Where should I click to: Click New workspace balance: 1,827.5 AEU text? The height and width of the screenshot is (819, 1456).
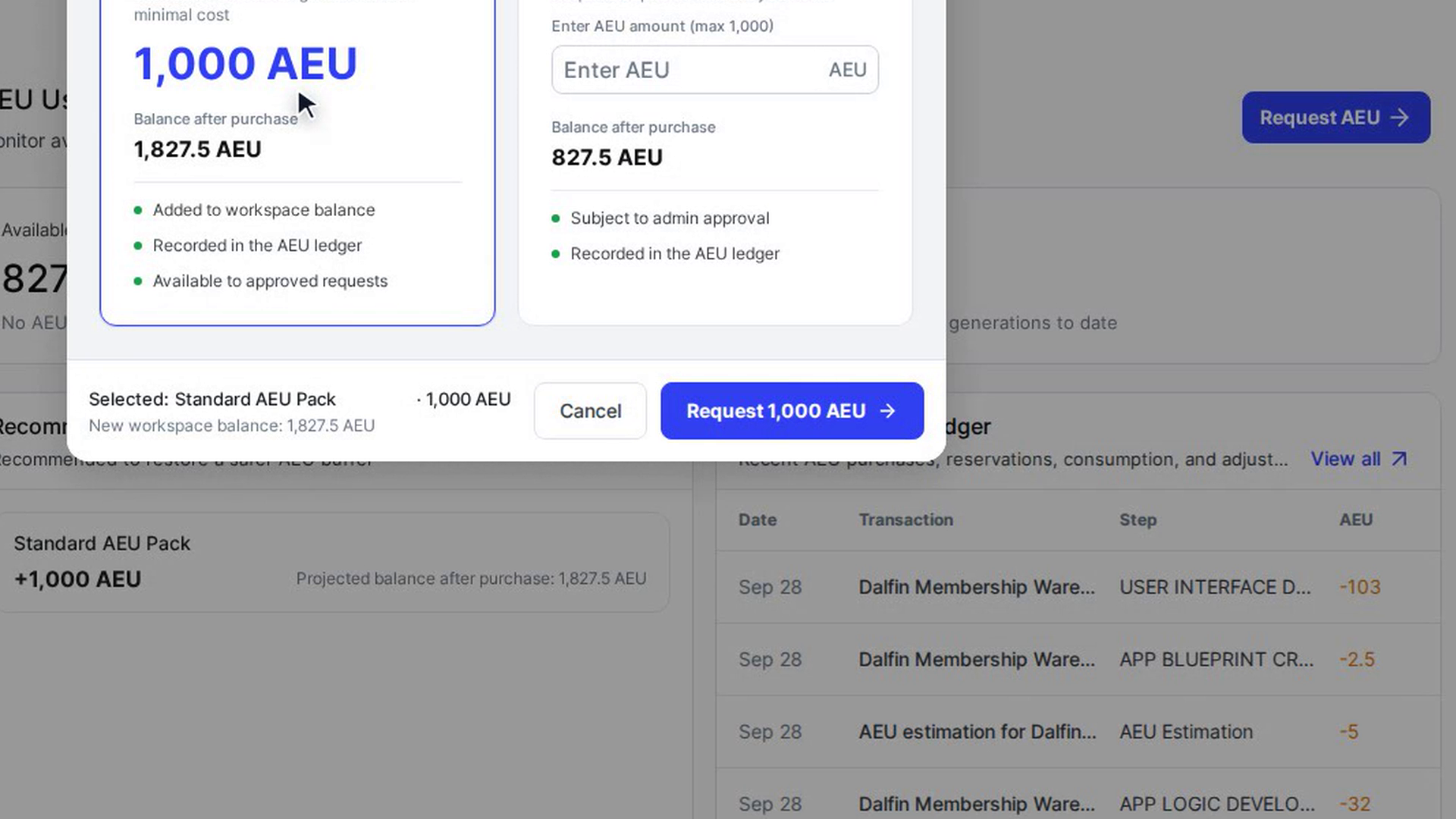coord(231,426)
